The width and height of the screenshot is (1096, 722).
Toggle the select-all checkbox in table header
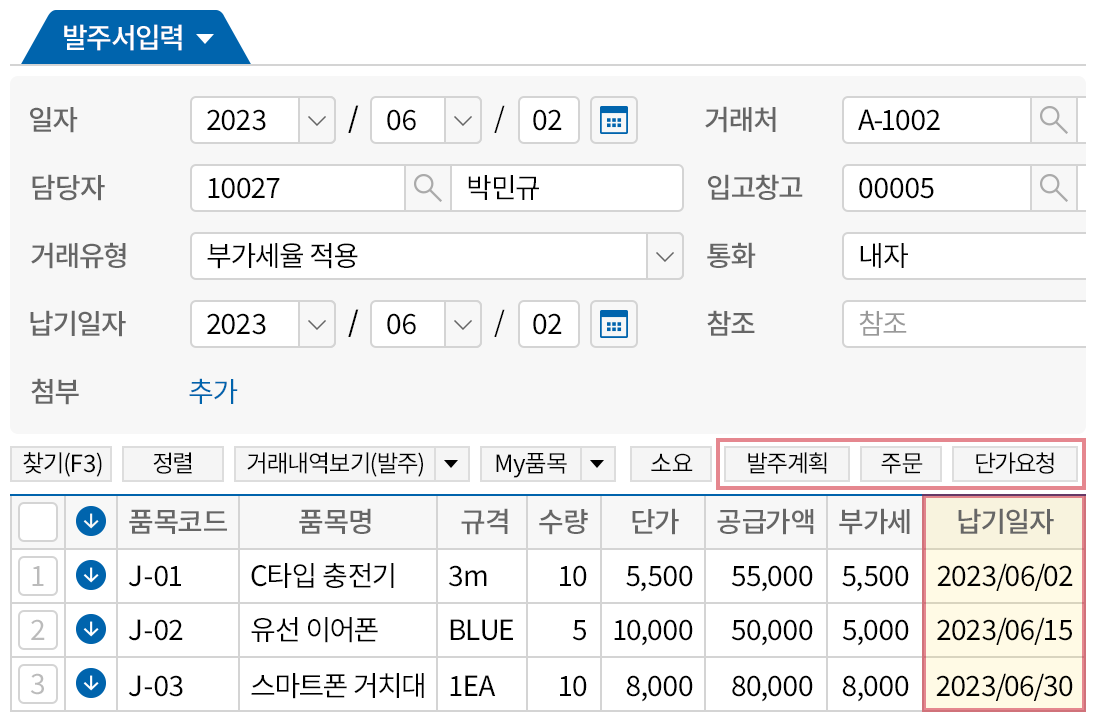click(x=38, y=521)
